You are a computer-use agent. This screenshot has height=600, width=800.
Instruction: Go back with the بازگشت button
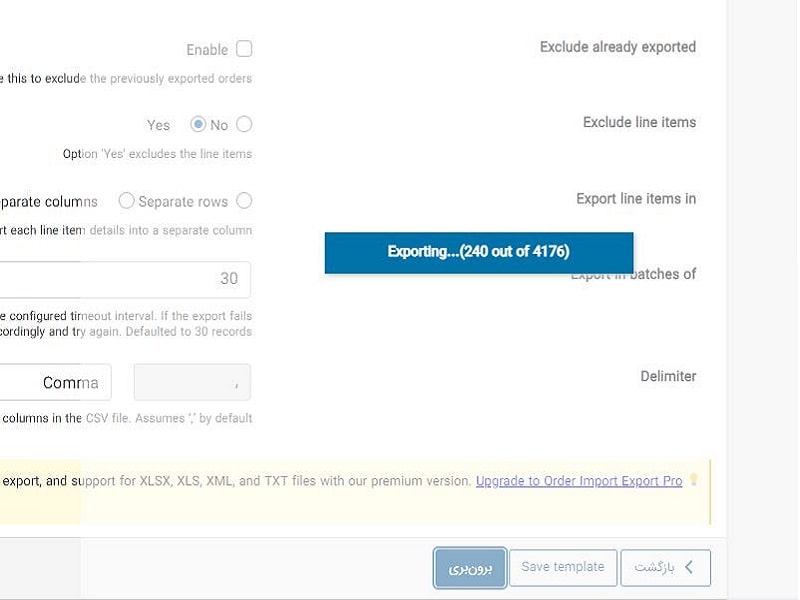click(x=665, y=567)
